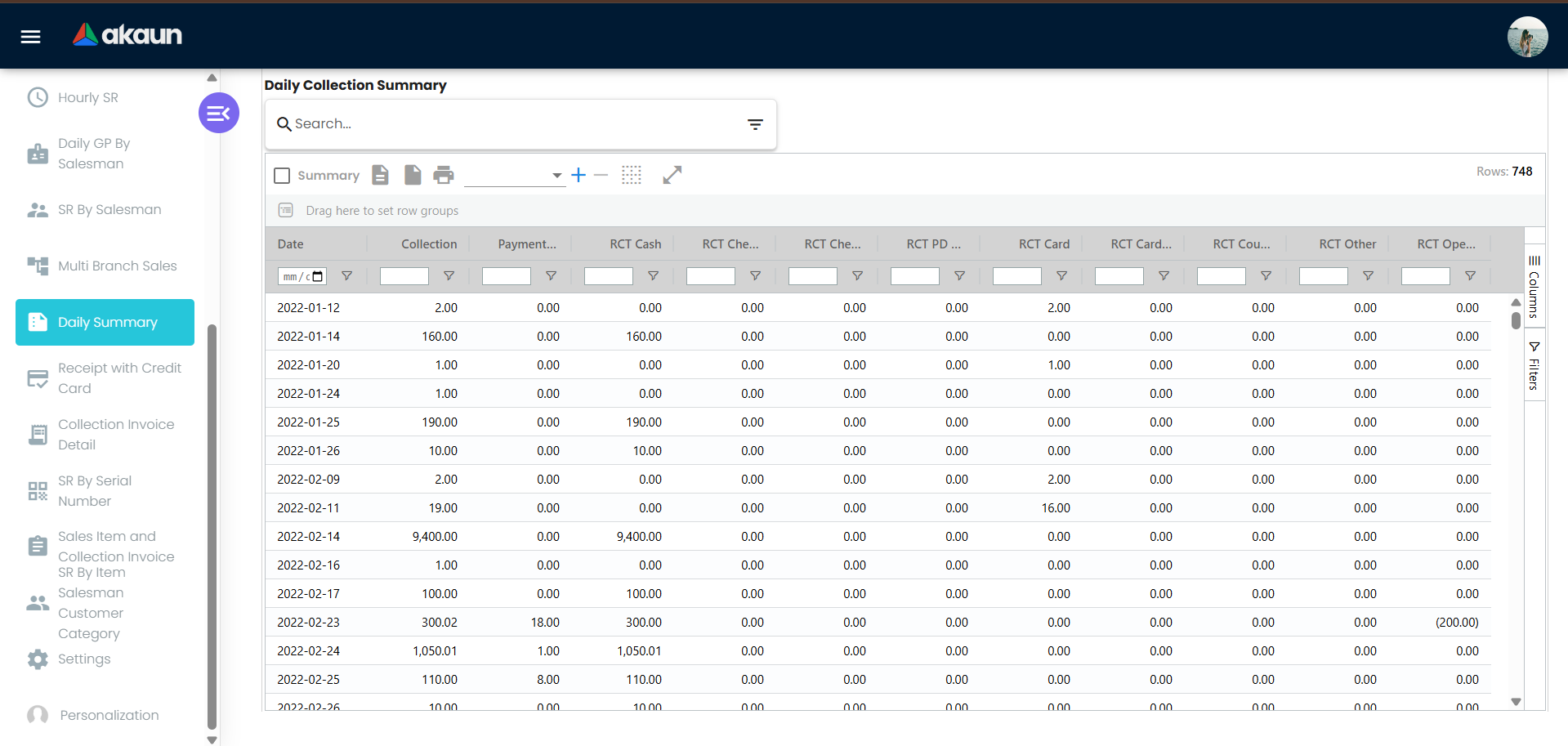This screenshot has width=1568, height=746.
Task: Open Daily GP By Salesman report
Action: (105, 154)
